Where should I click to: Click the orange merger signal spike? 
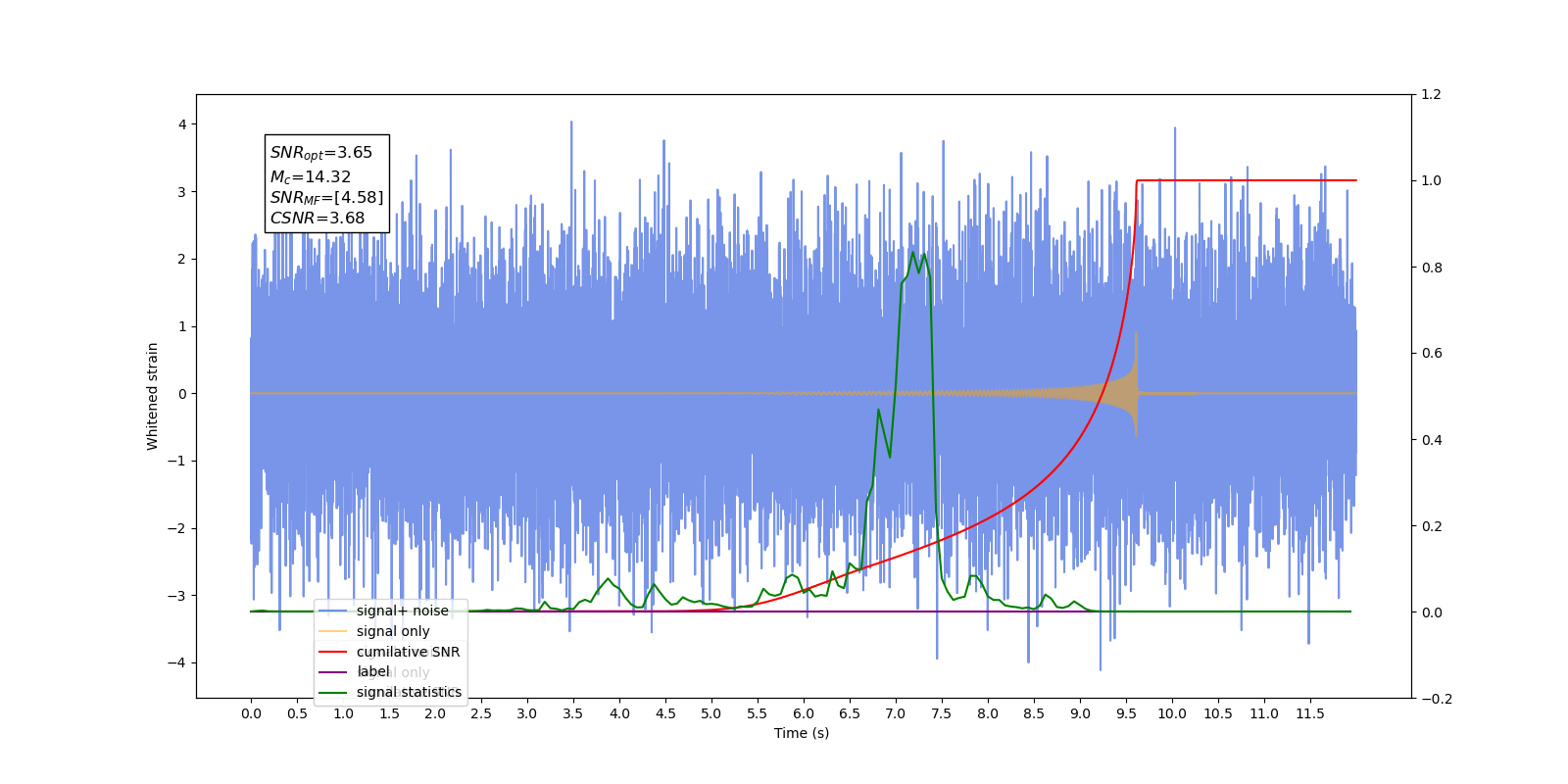coord(1136,384)
